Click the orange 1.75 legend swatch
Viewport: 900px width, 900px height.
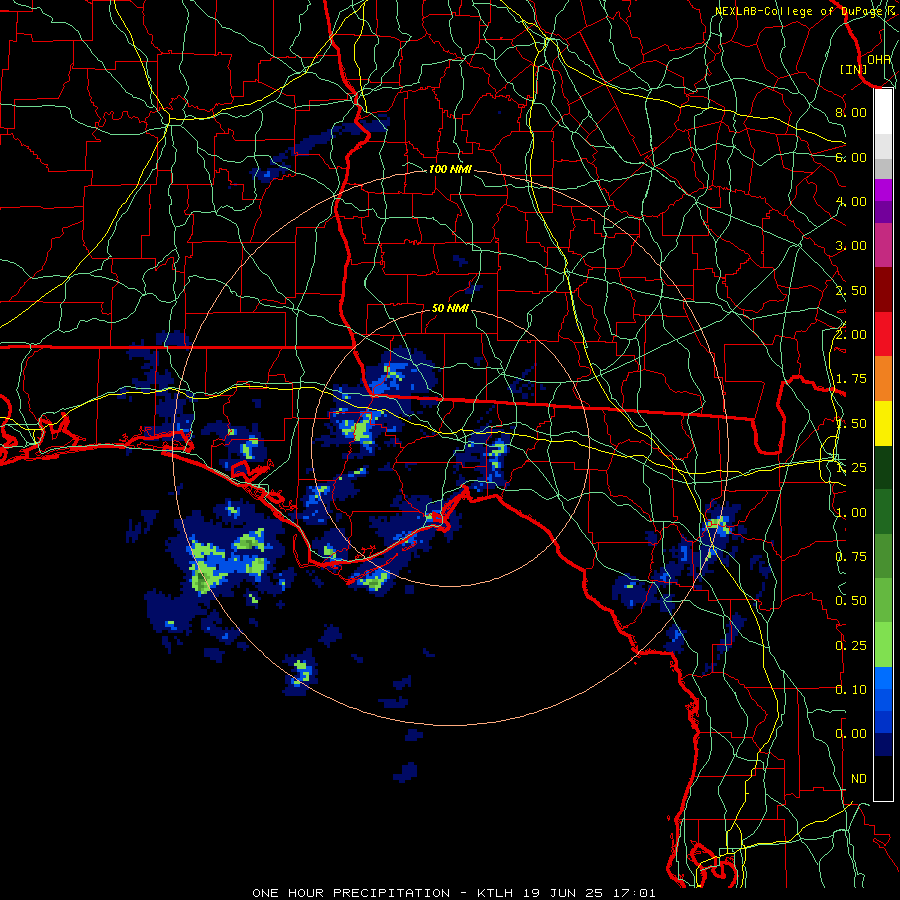pyautogui.click(x=883, y=379)
